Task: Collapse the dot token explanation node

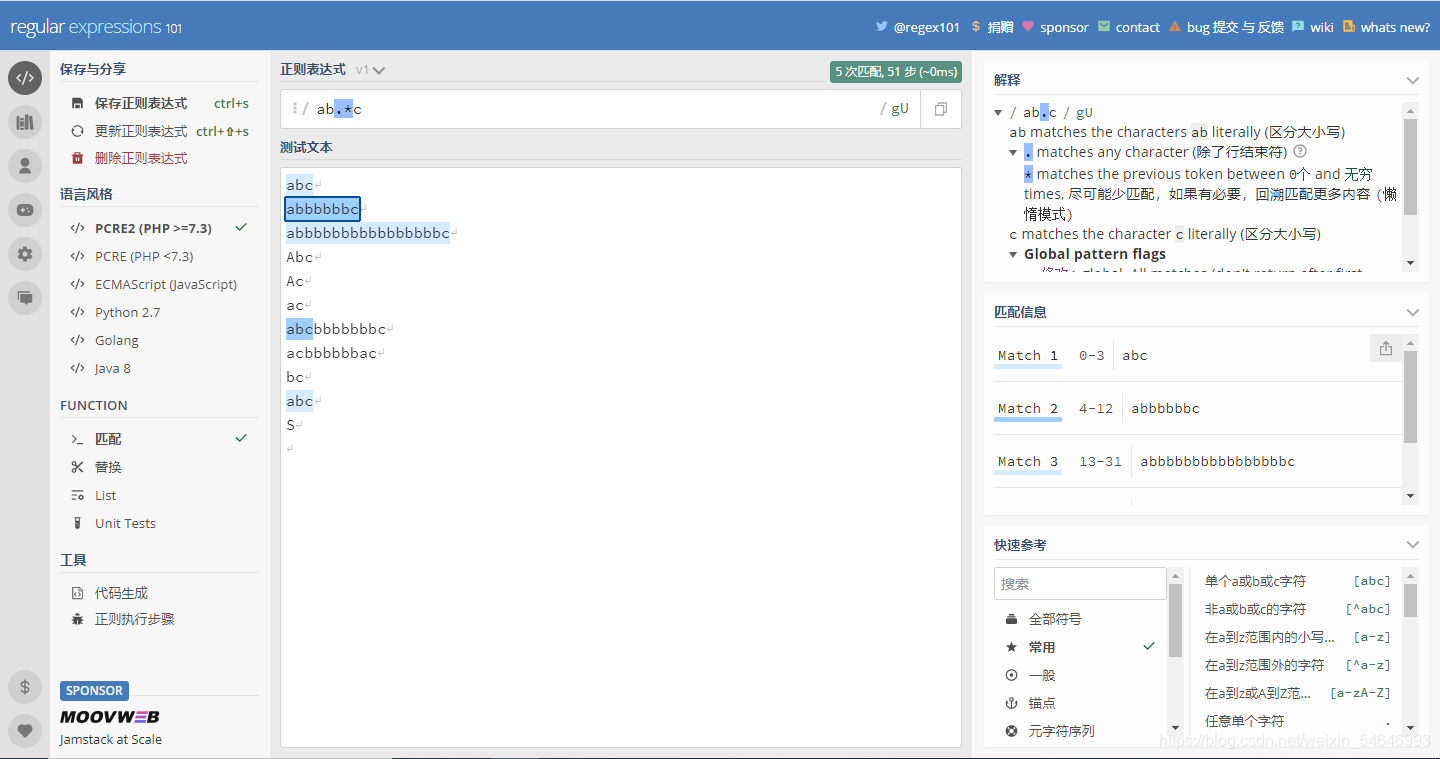Action: pyautogui.click(x=1013, y=153)
